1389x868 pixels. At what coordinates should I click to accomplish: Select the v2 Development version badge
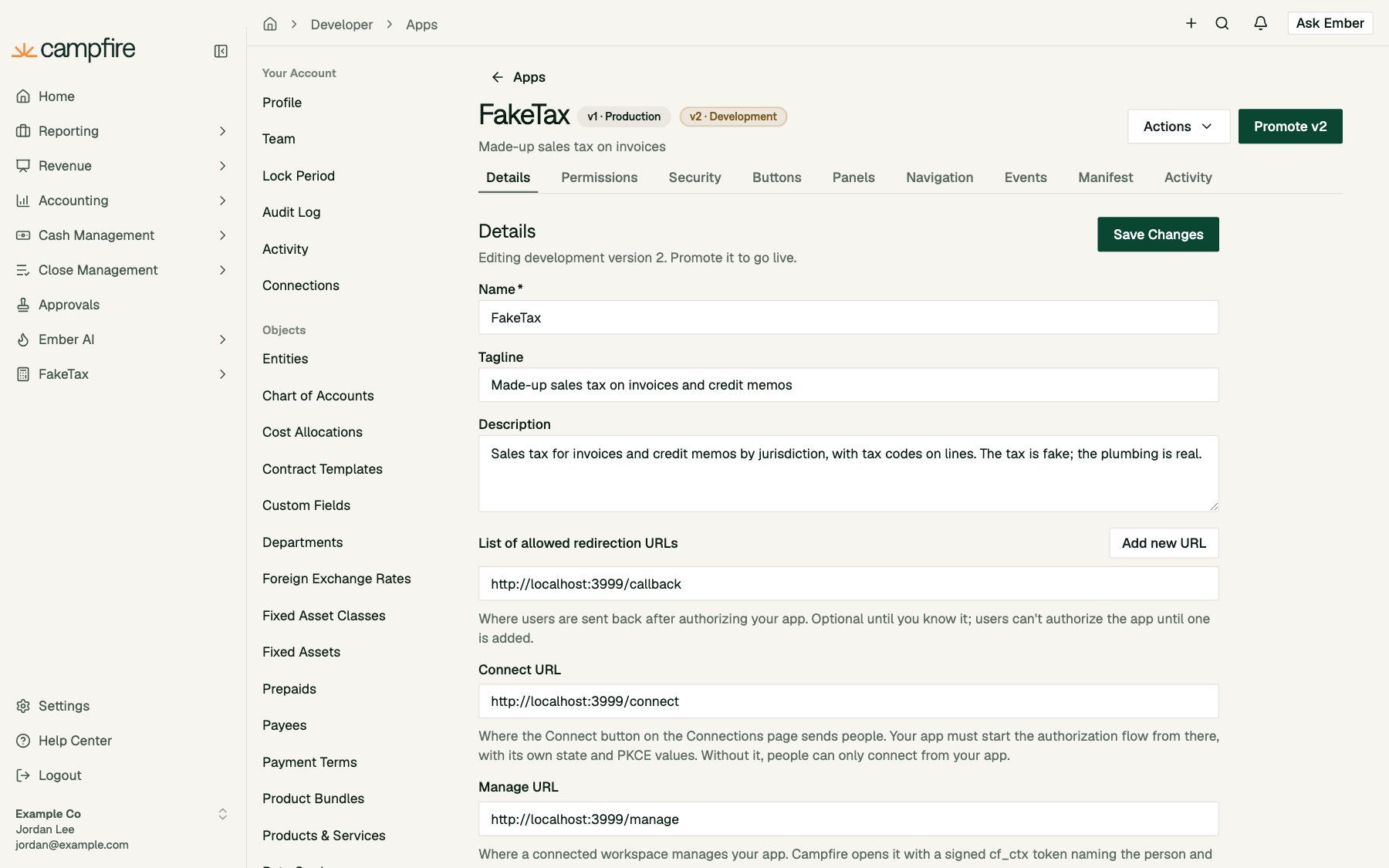733,117
